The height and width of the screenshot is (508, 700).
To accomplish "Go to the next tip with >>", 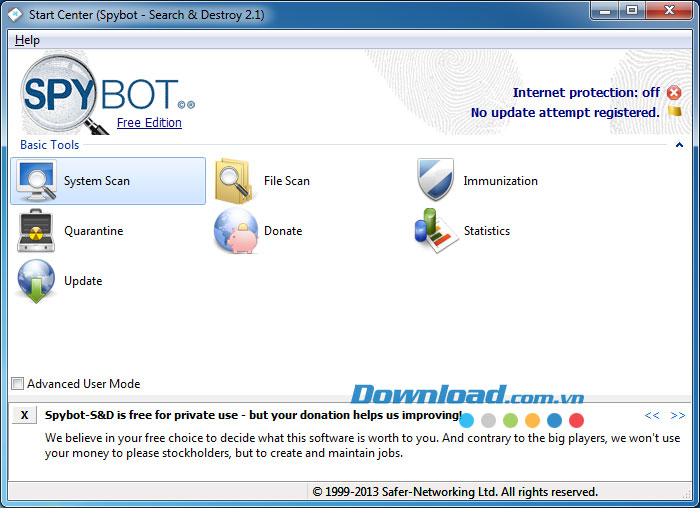I will point(678,415).
